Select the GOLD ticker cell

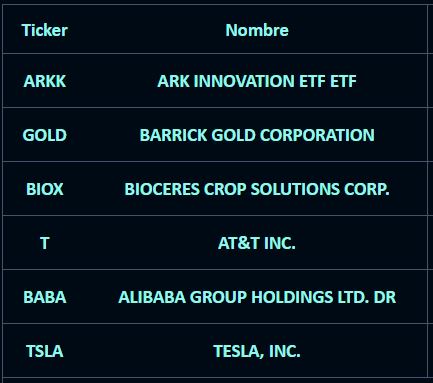tap(45, 135)
